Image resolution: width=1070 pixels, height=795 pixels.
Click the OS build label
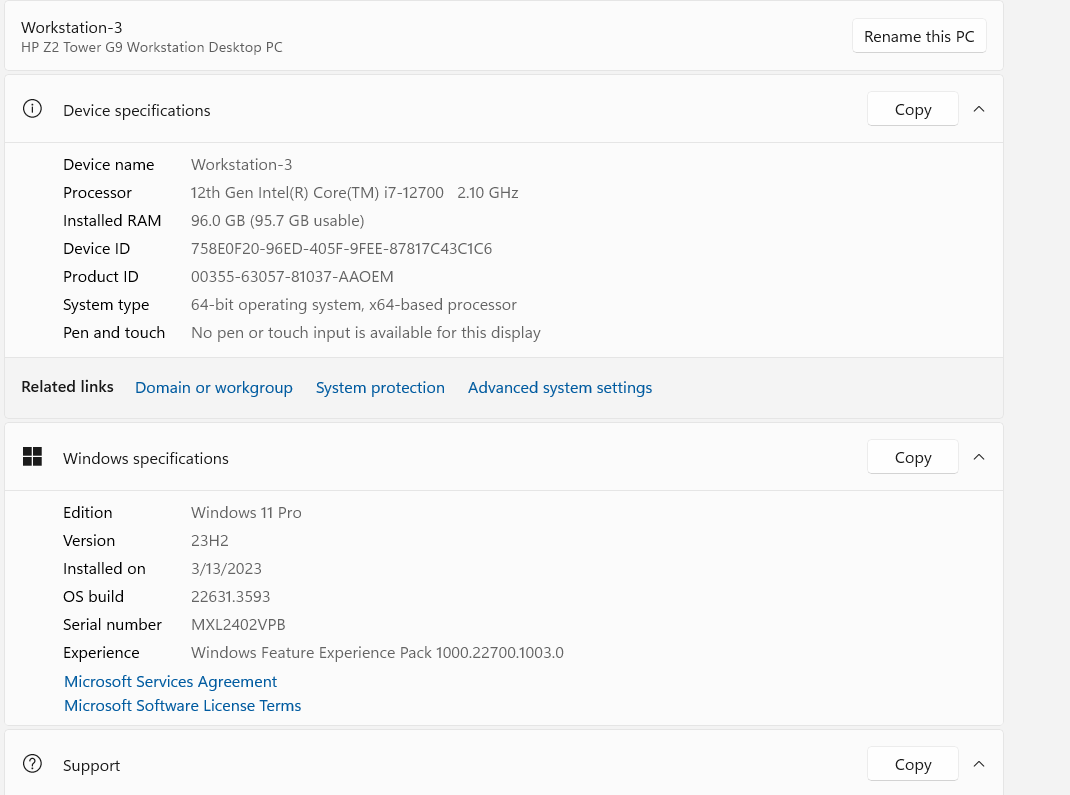(93, 596)
